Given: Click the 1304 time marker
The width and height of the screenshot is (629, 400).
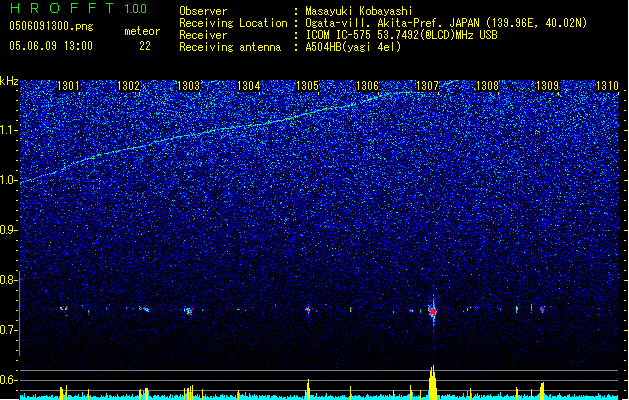Looking at the screenshot, I should (x=248, y=86).
